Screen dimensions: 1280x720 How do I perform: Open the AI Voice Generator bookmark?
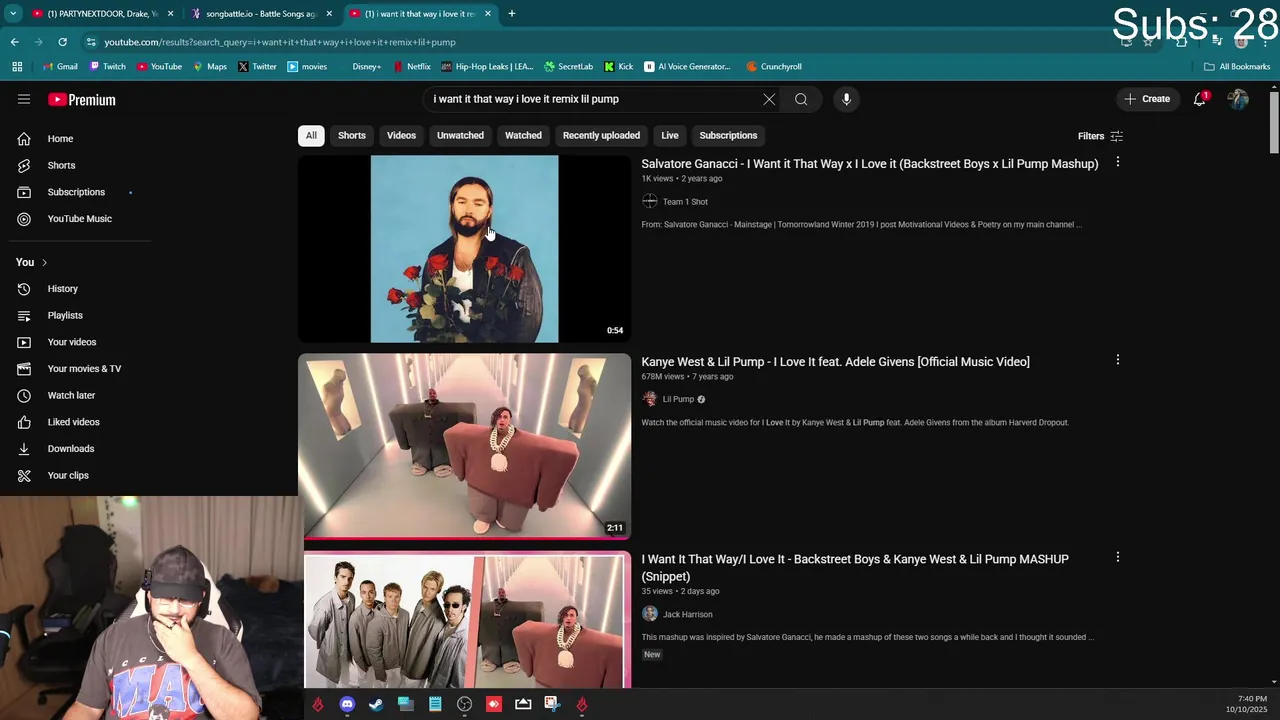tap(688, 67)
